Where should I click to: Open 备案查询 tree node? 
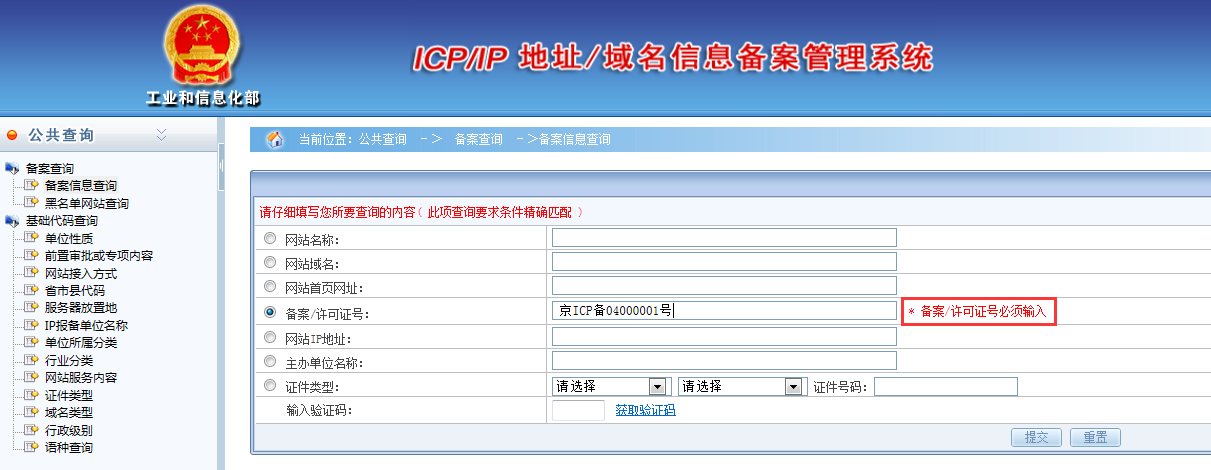pos(49,168)
